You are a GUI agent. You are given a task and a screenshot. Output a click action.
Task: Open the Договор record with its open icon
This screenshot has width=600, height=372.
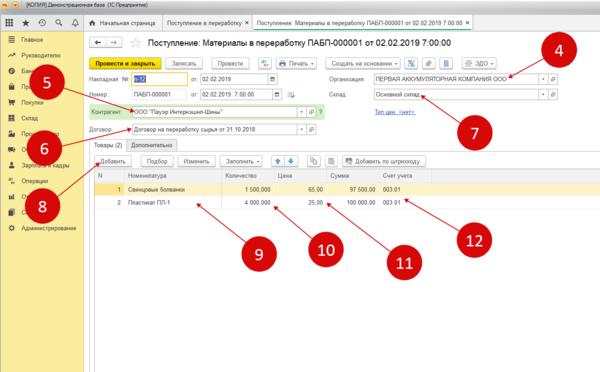311,130
